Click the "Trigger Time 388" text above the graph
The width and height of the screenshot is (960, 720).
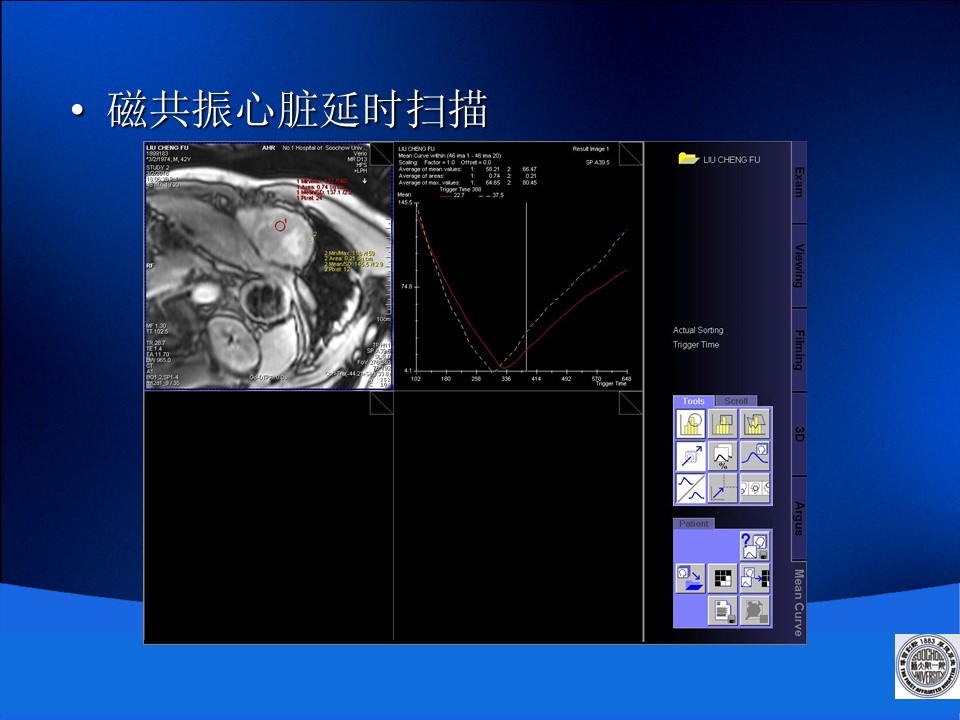click(x=460, y=189)
